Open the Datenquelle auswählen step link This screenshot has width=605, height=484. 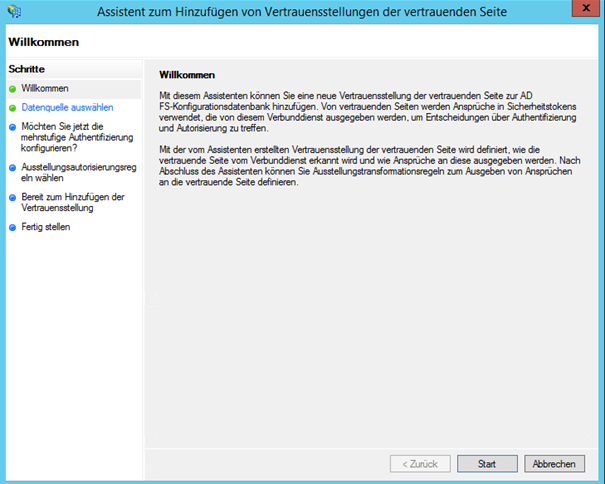[67, 107]
